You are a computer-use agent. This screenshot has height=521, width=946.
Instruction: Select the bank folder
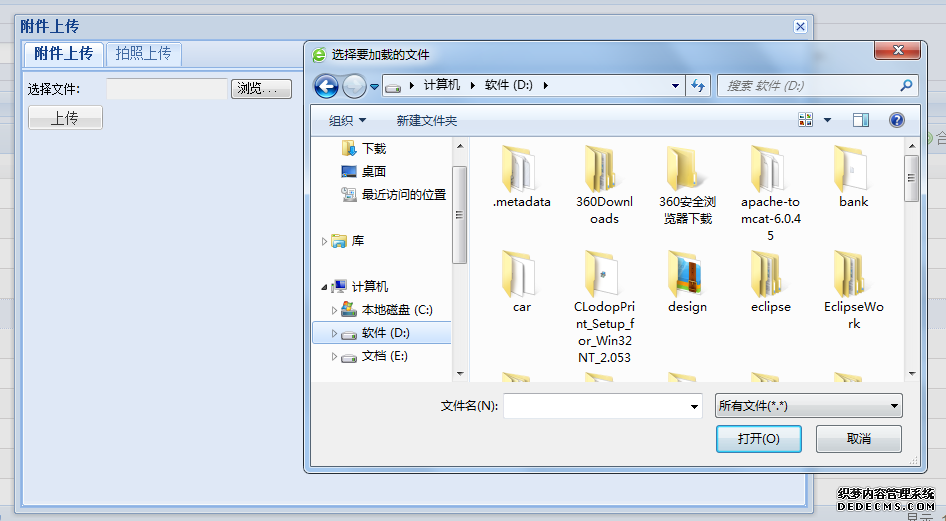853,177
